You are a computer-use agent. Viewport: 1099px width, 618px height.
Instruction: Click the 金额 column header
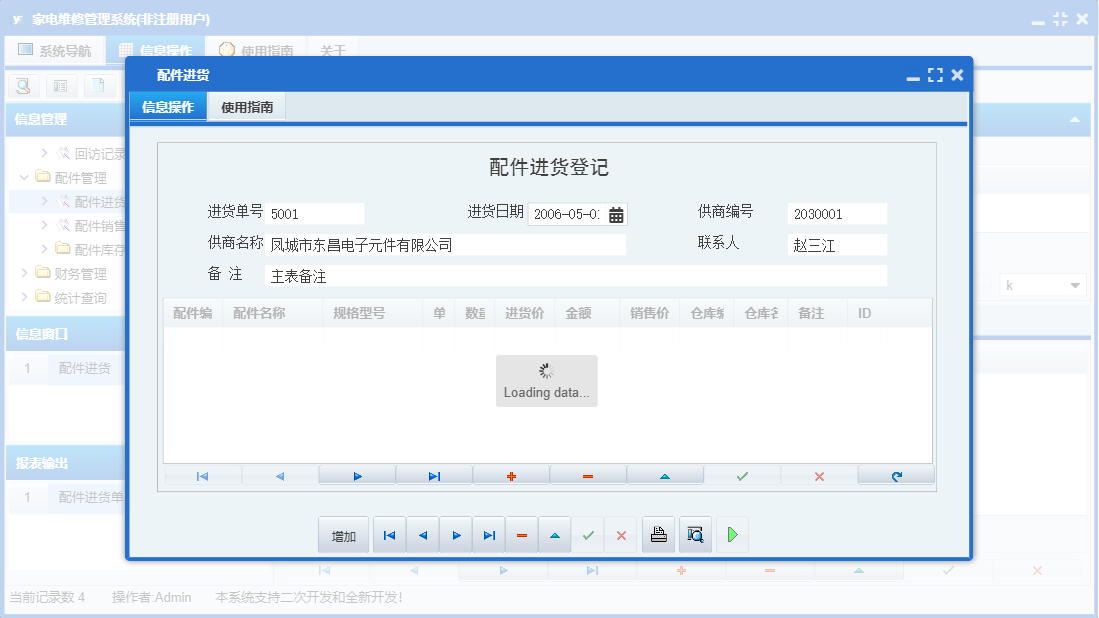pyautogui.click(x=587, y=313)
